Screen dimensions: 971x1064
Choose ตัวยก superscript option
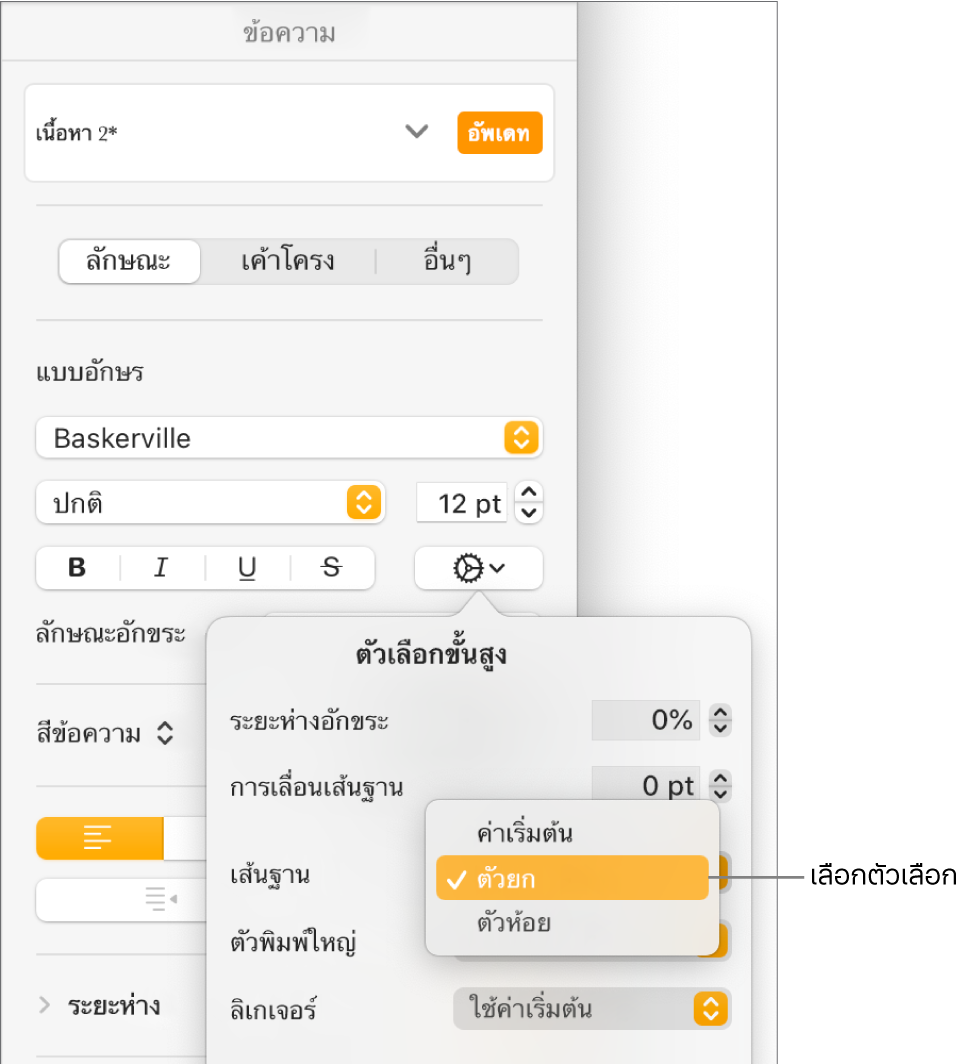(572, 878)
